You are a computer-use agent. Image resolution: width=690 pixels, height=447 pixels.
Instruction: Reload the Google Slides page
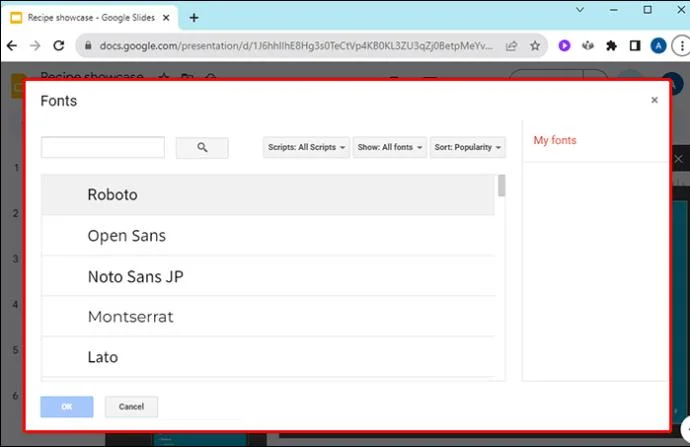point(59,45)
